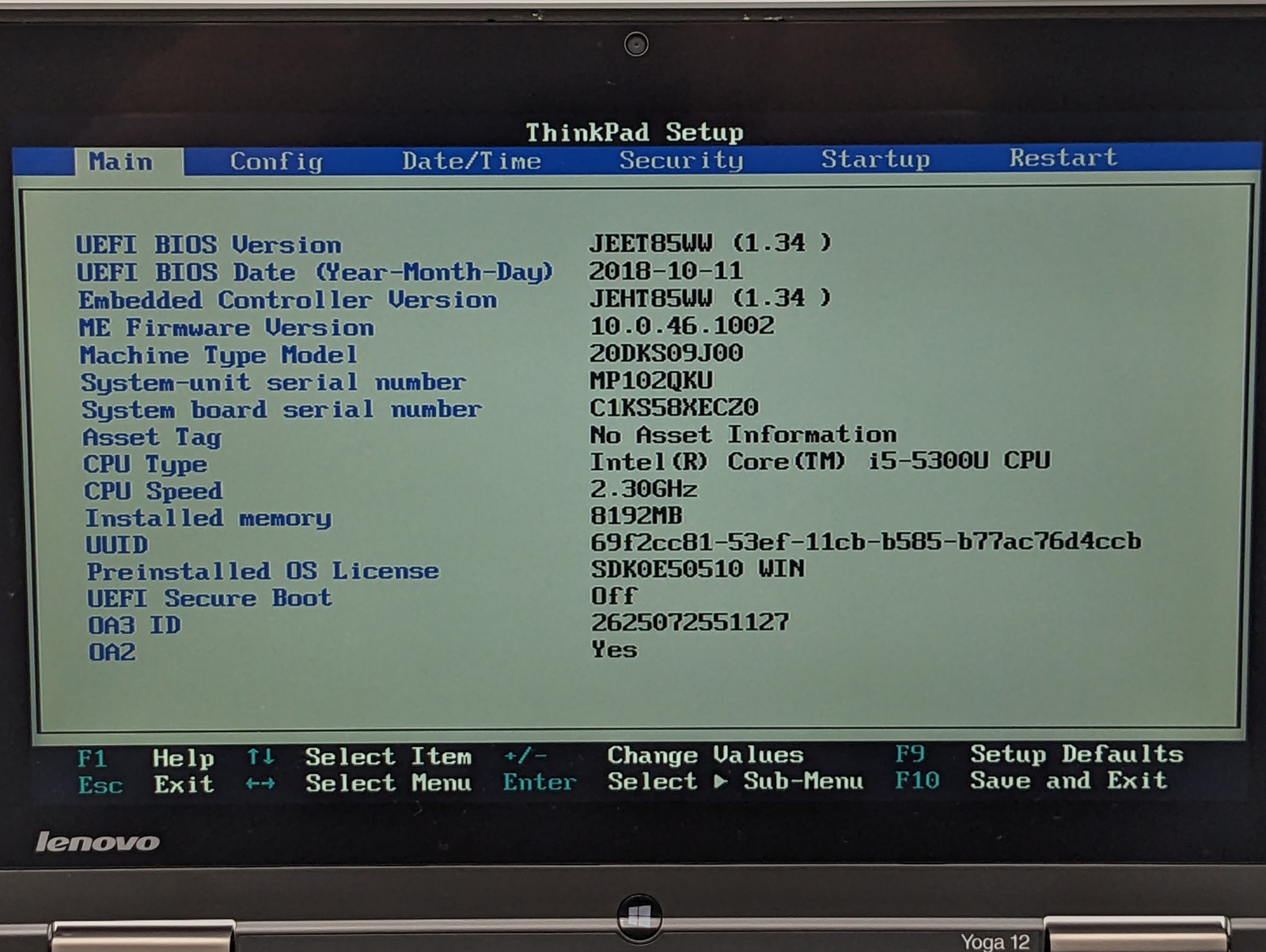1266x952 pixels.
Task: Click the Select Menu hint text
Action: coord(389,783)
